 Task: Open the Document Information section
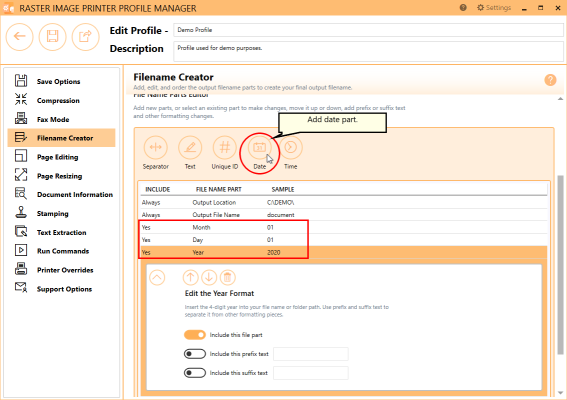pyautogui.click(x=61, y=195)
